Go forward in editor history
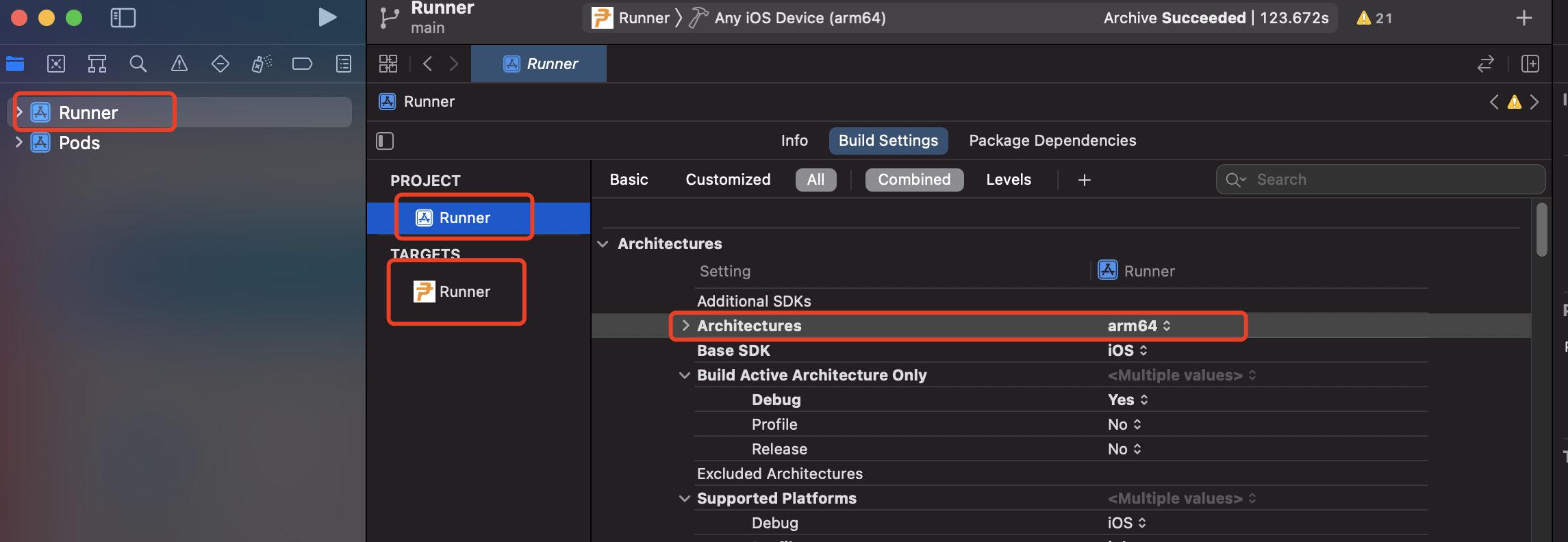The image size is (1568, 542). pyautogui.click(x=453, y=64)
